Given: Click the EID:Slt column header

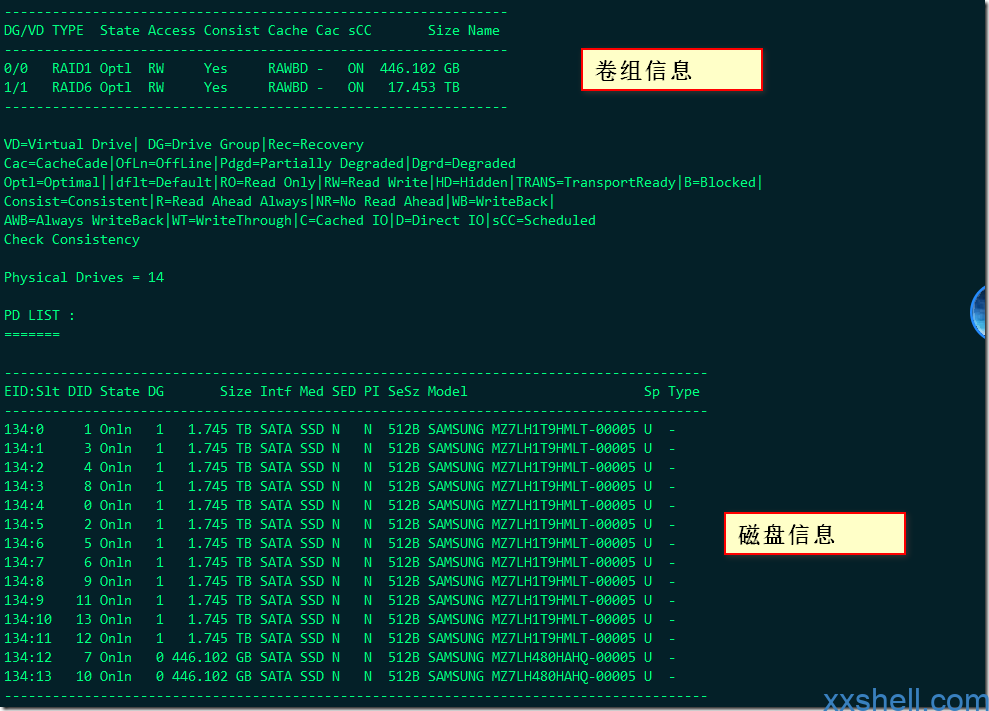Looking at the screenshot, I should click(x=32, y=391).
